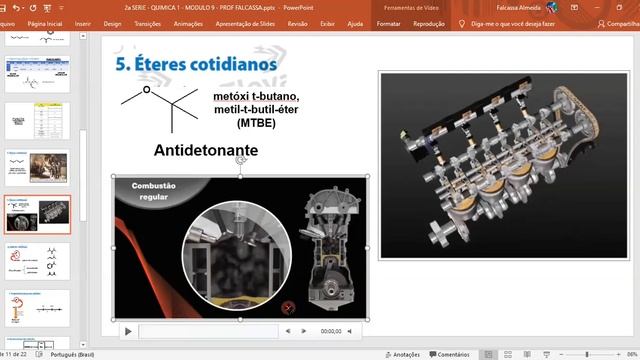640x360 pixels.
Task: Click the video rotation handle
Action: tap(240, 160)
